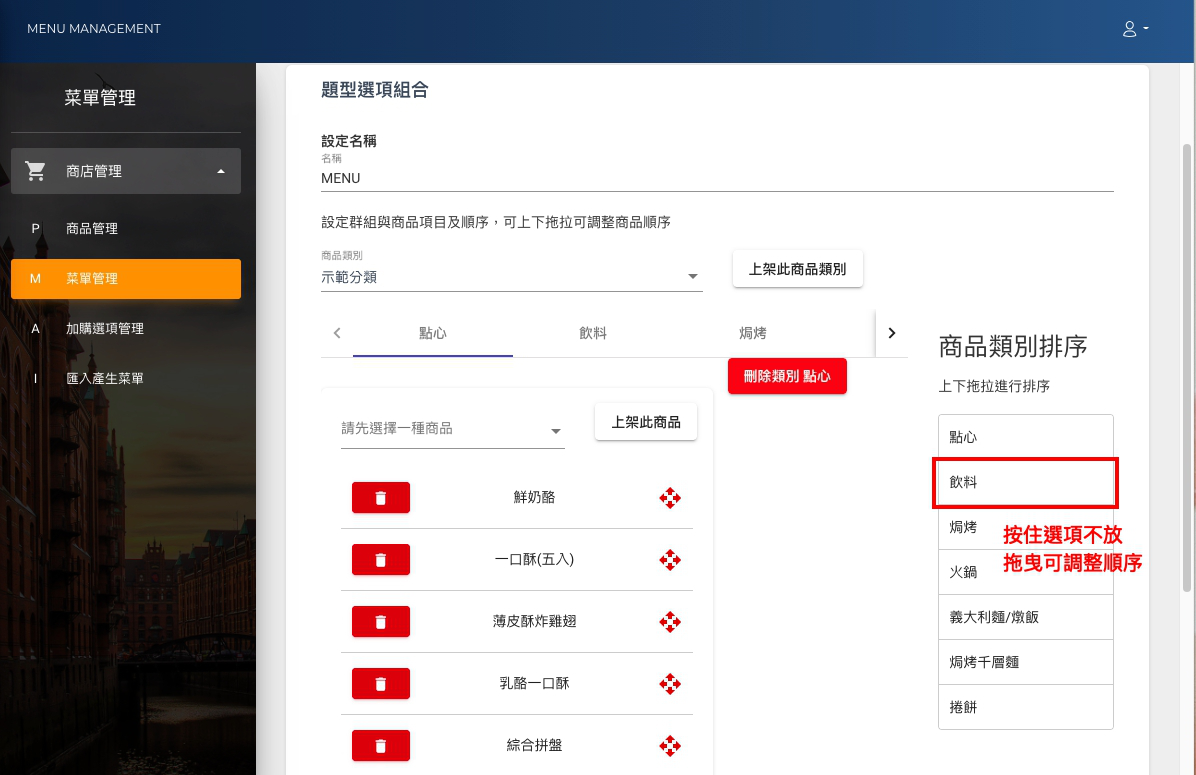Select 捲餅 in the category sort list
The height and width of the screenshot is (775, 1196).
coord(1025,707)
